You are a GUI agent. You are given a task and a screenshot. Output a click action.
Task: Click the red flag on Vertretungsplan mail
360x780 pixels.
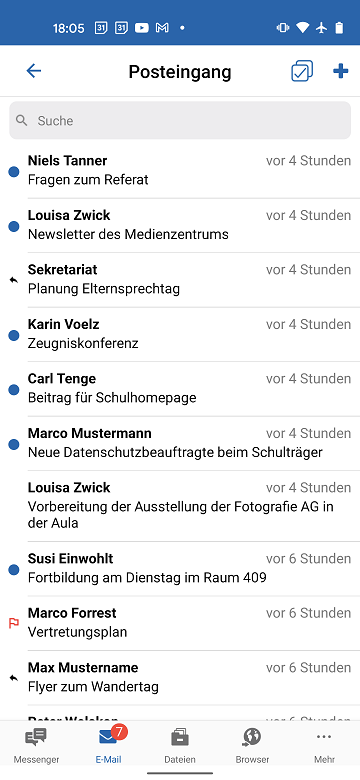pos(14,623)
